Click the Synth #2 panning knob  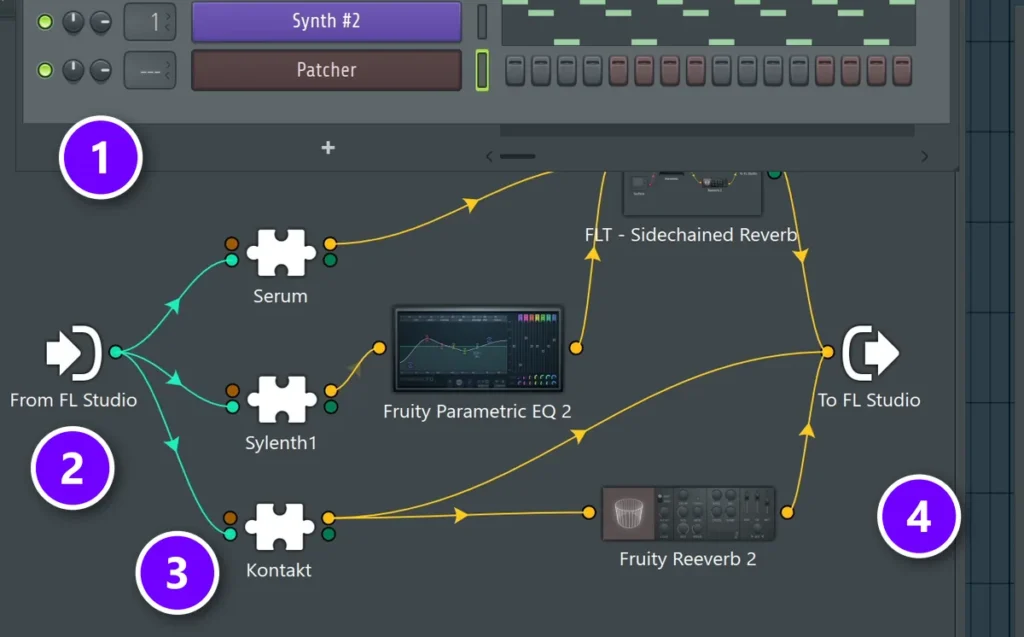coord(73,22)
